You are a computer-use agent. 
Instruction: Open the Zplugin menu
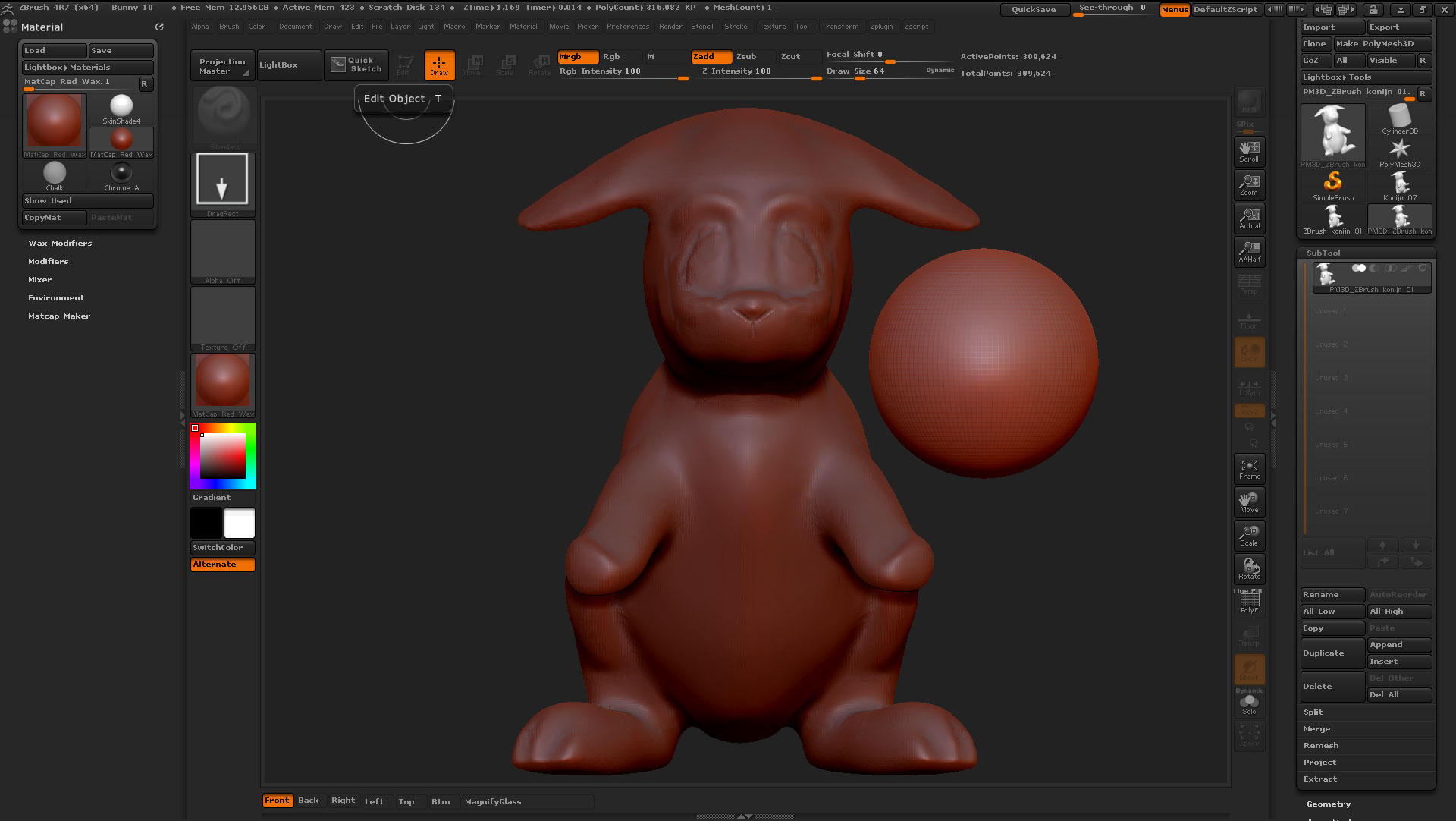[x=881, y=27]
